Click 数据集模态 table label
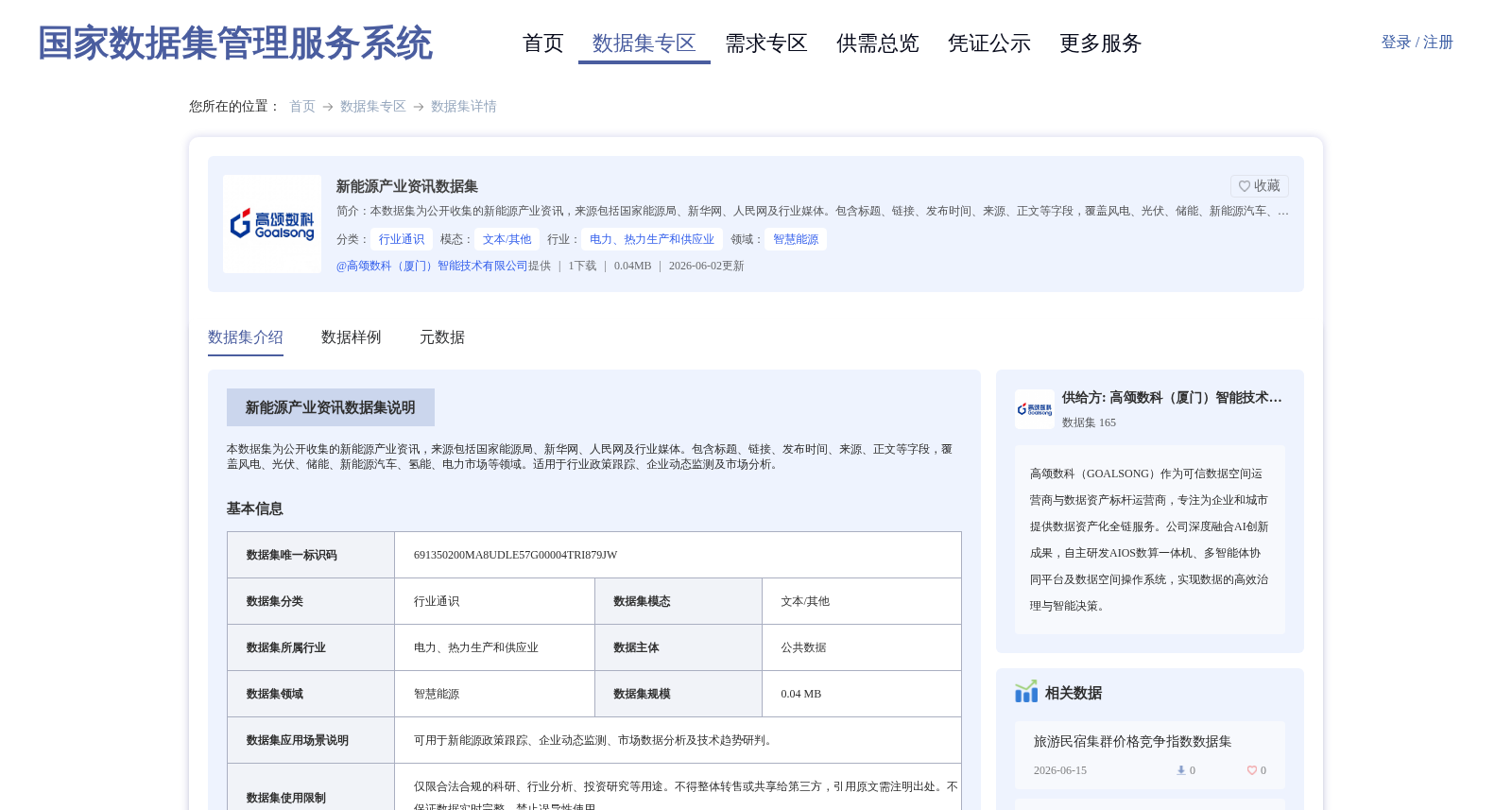This screenshot has height=810, width=1512. pos(643,601)
